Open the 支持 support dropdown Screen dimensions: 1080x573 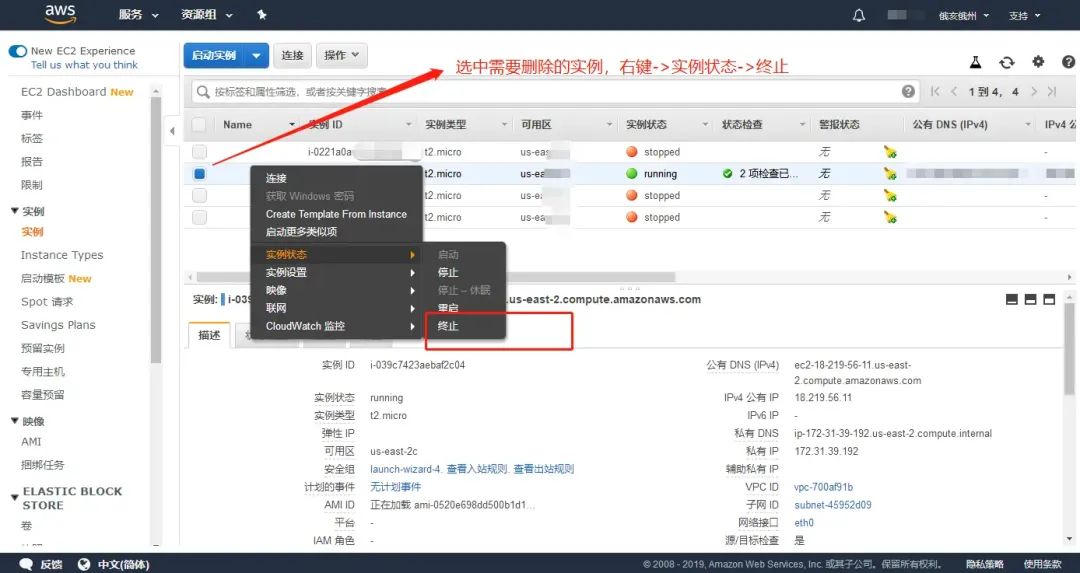(1025, 15)
